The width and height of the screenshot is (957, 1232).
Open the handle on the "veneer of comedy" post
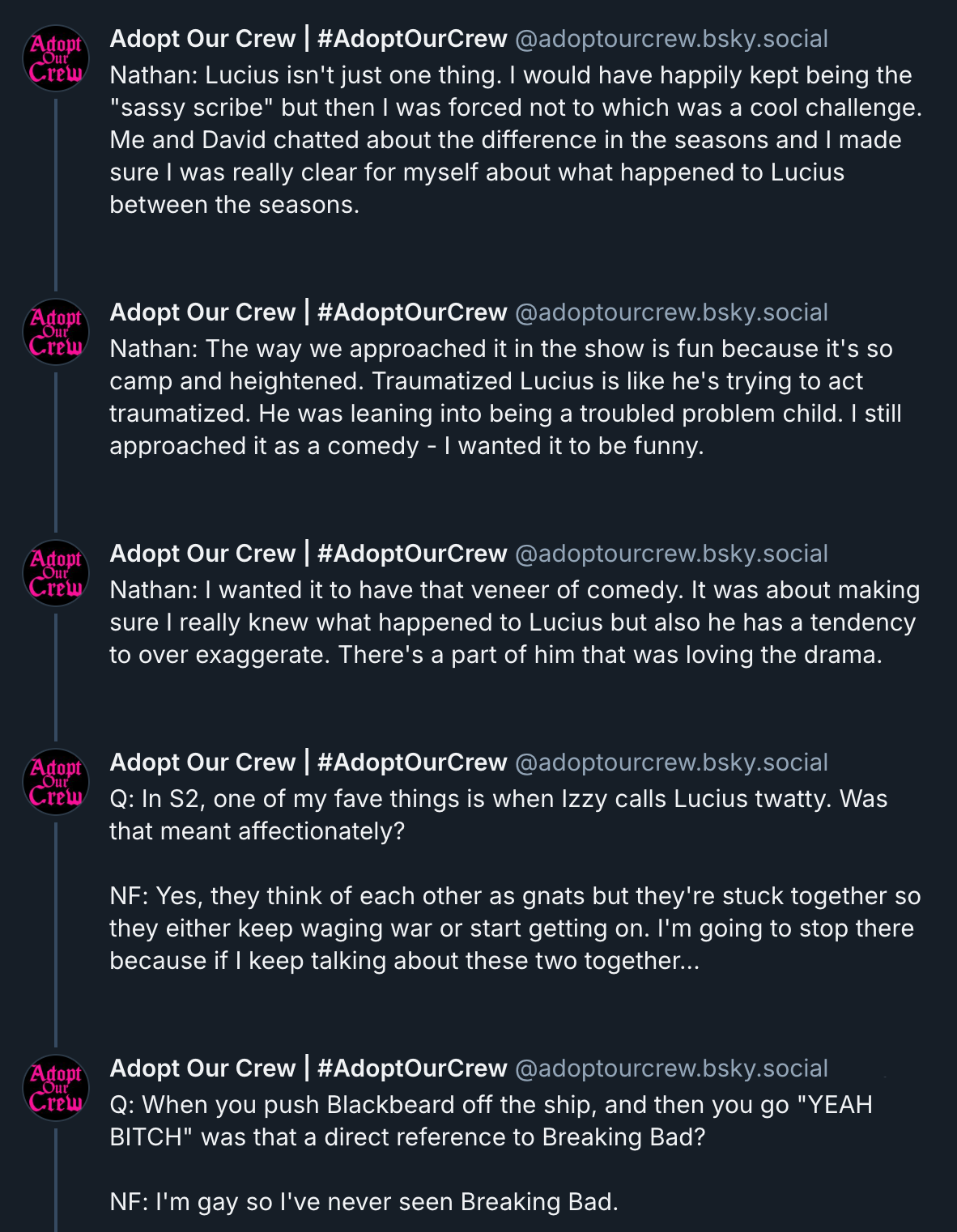(x=671, y=554)
